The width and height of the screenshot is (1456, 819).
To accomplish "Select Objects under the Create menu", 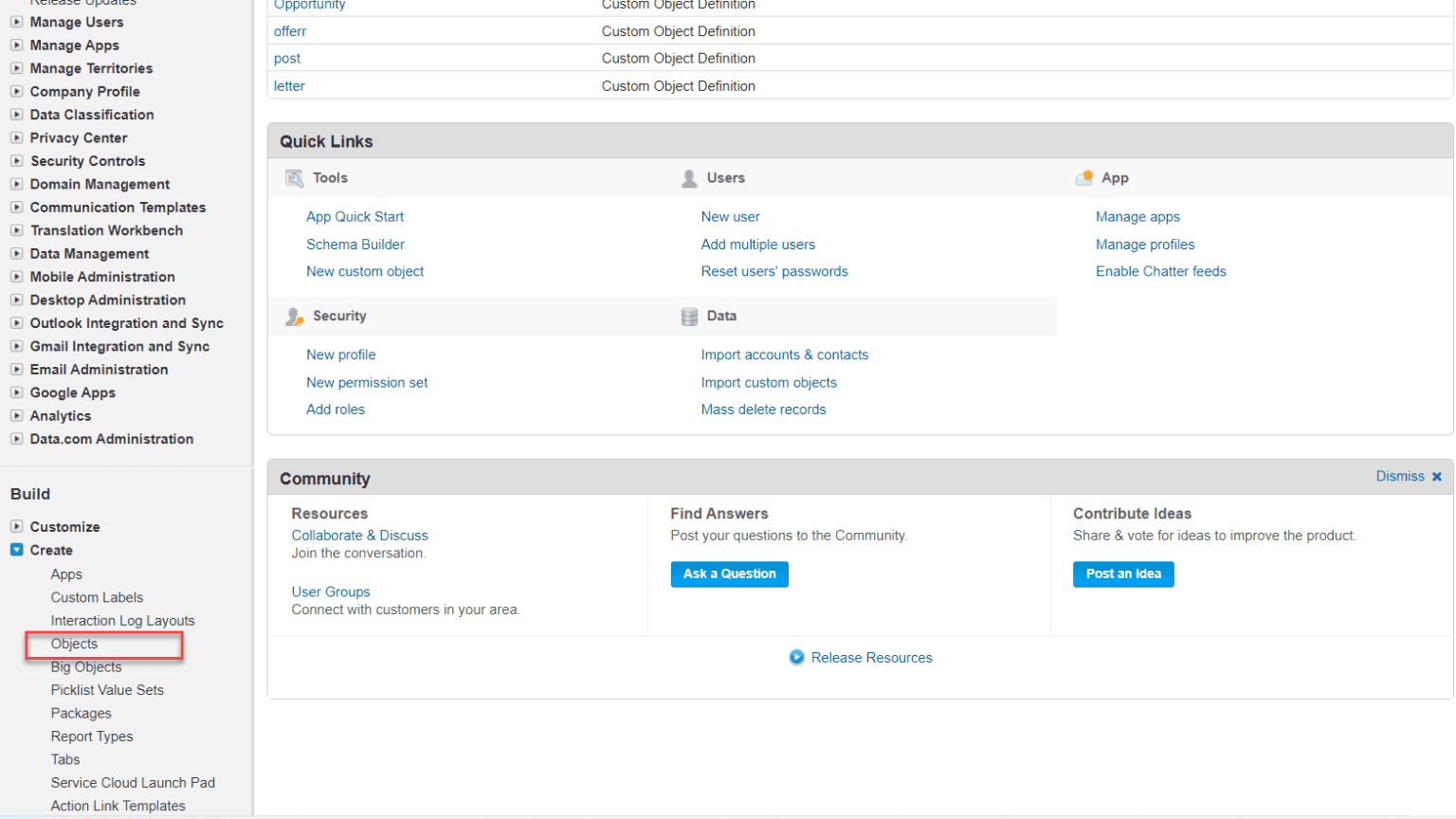I will 74,644.
